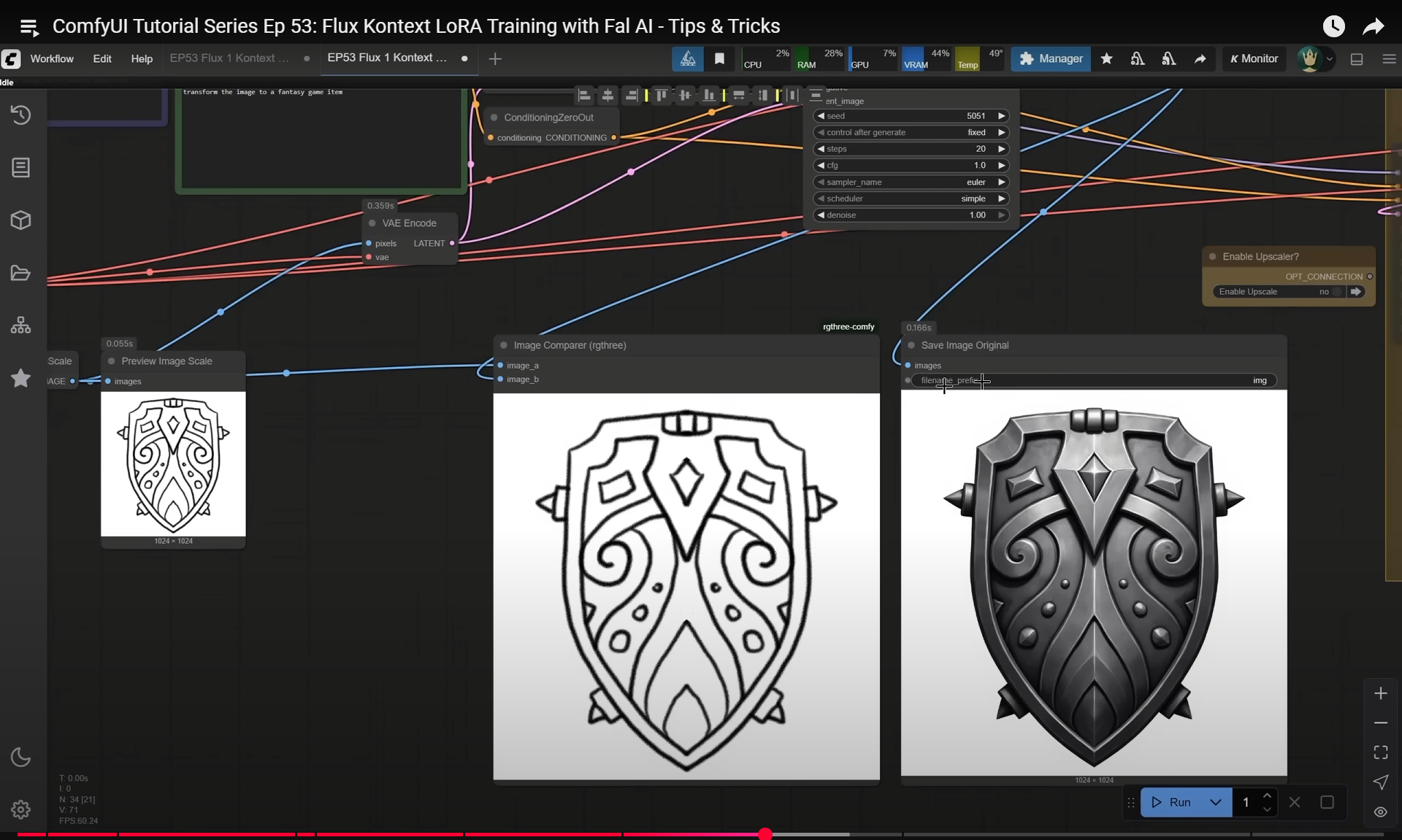Click the settings gear in sidebar
Screen dimensions: 1402x840
click(x=20, y=809)
